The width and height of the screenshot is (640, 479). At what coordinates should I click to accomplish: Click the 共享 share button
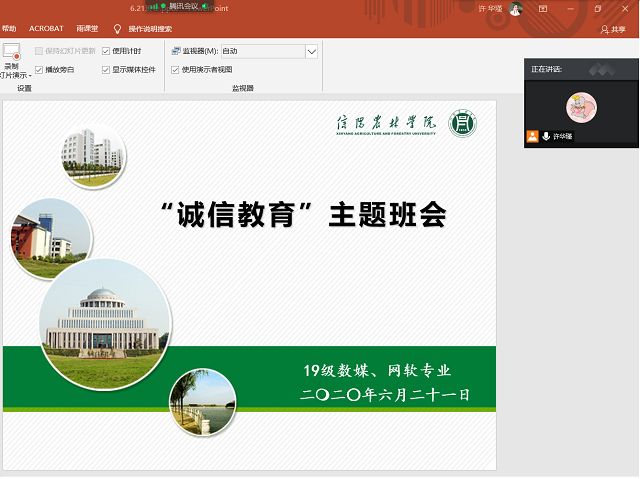[613, 30]
